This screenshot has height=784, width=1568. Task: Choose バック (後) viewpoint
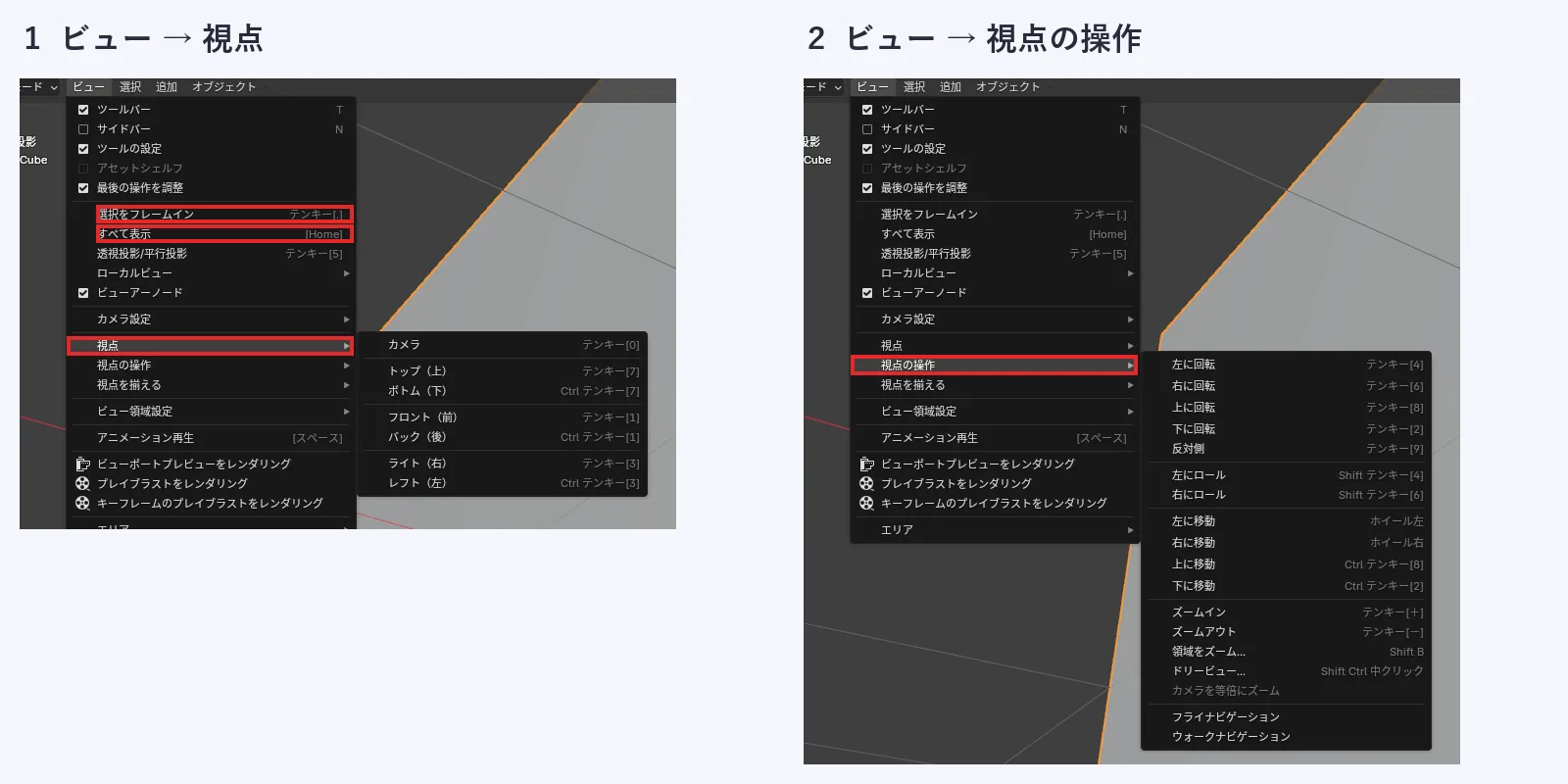click(503, 437)
